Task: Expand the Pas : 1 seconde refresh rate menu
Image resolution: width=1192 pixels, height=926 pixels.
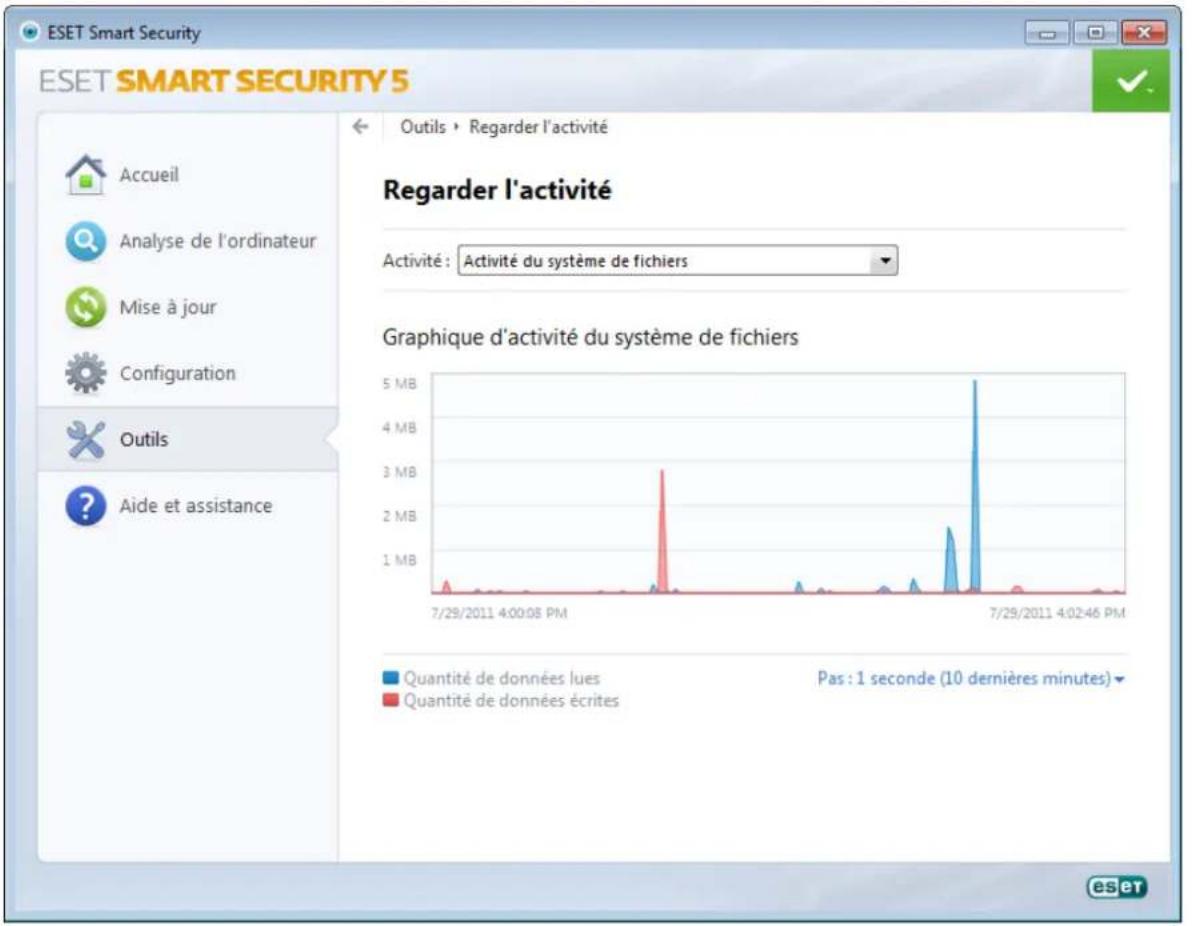Action: 971,678
